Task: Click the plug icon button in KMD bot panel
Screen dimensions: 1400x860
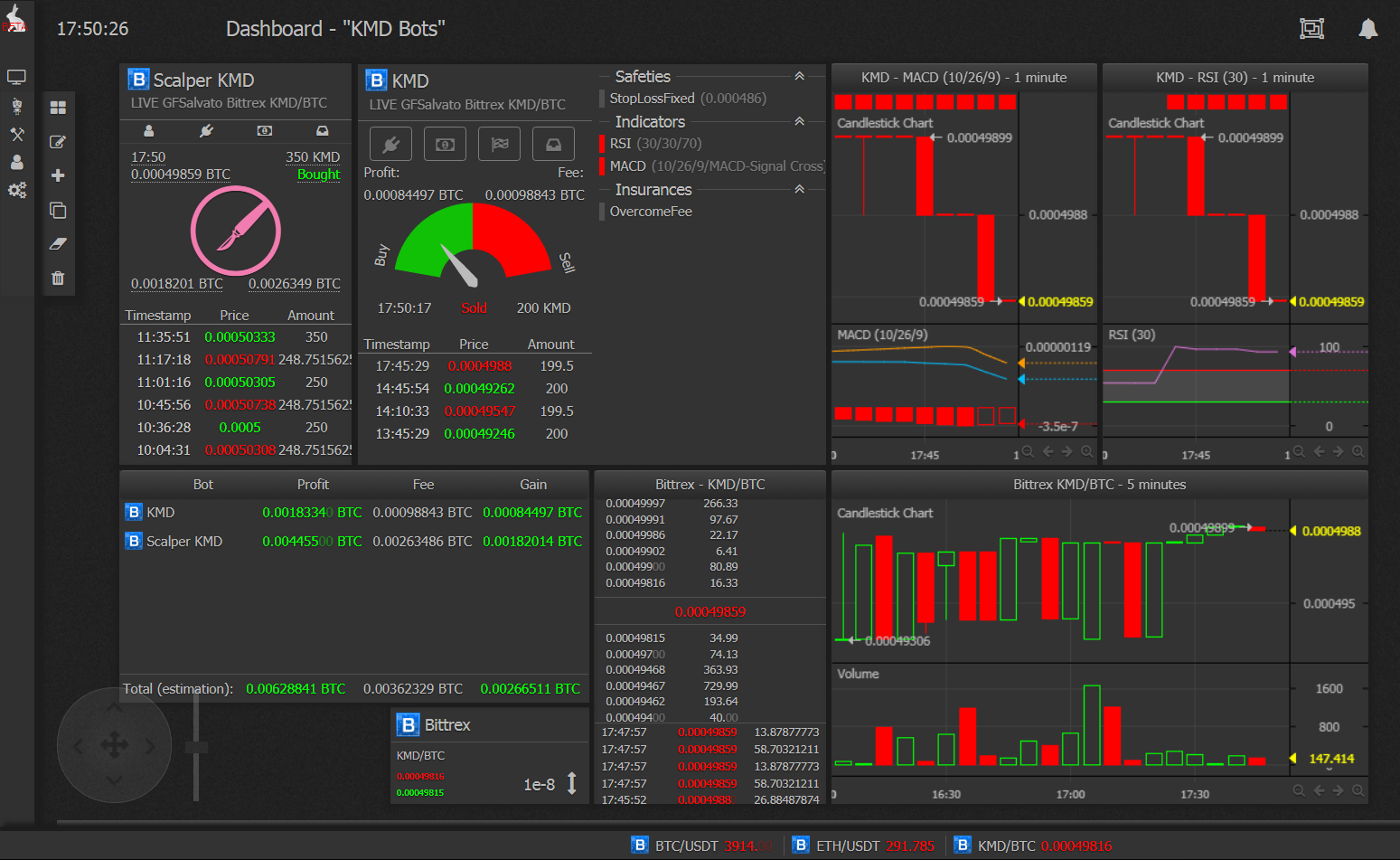Action: pyautogui.click(x=390, y=144)
